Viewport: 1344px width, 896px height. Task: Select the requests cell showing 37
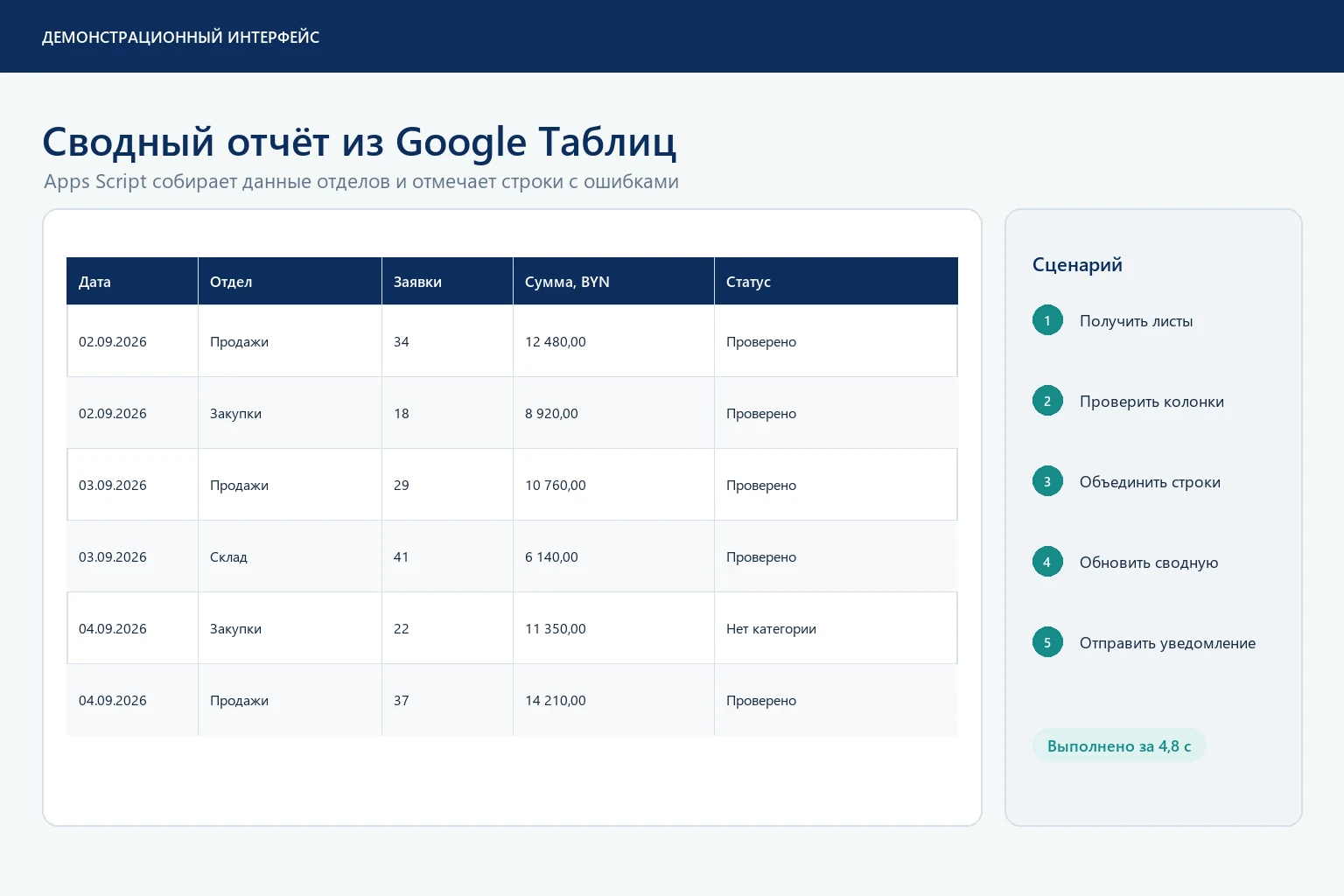click(x=447, y=700)
